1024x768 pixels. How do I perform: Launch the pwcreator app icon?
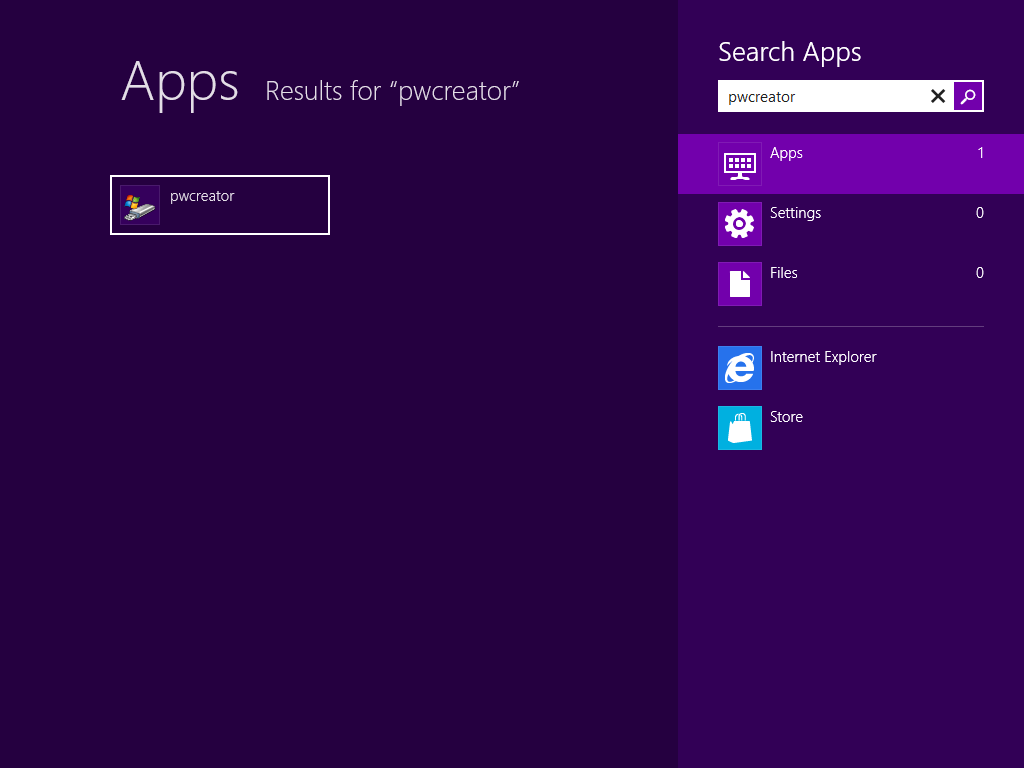tap(140, 205)
